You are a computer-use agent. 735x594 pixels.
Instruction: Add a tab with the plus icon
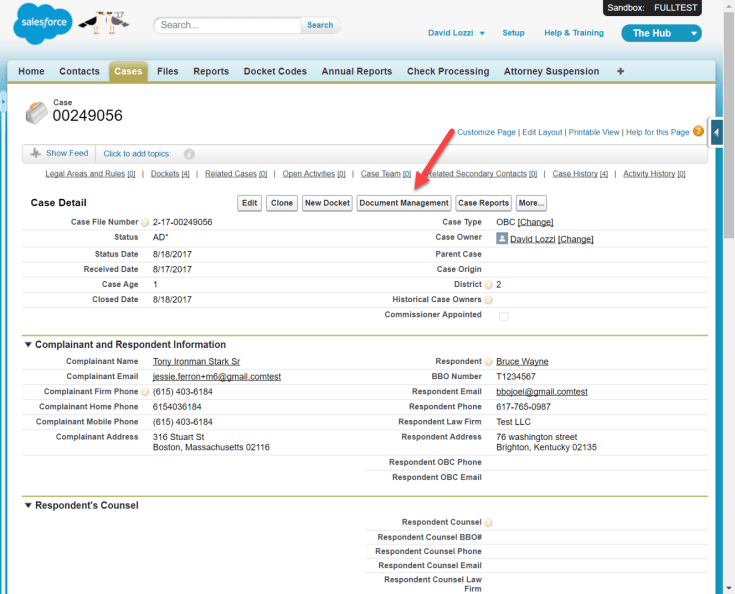621,71
